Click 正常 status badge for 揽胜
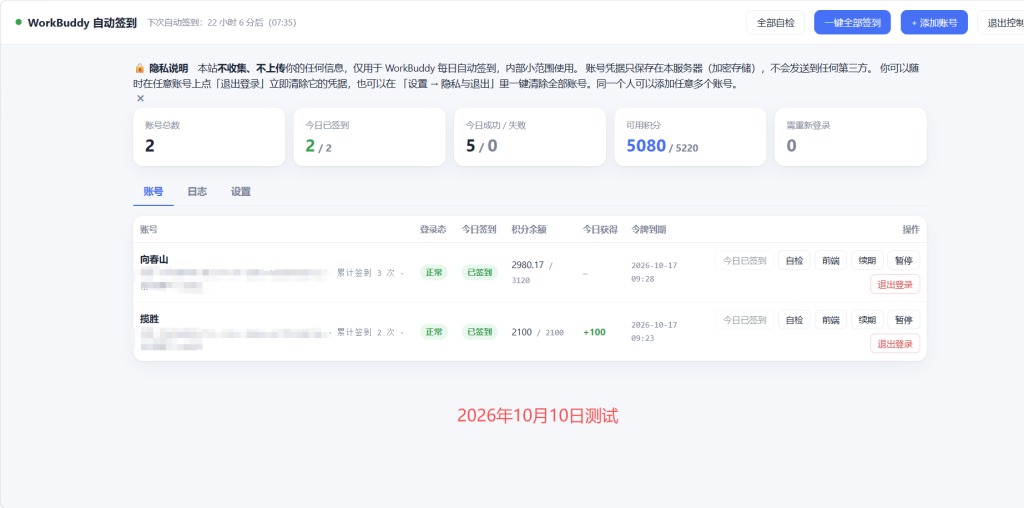This screenshot has height=508, width=1024. coord(434,332)
